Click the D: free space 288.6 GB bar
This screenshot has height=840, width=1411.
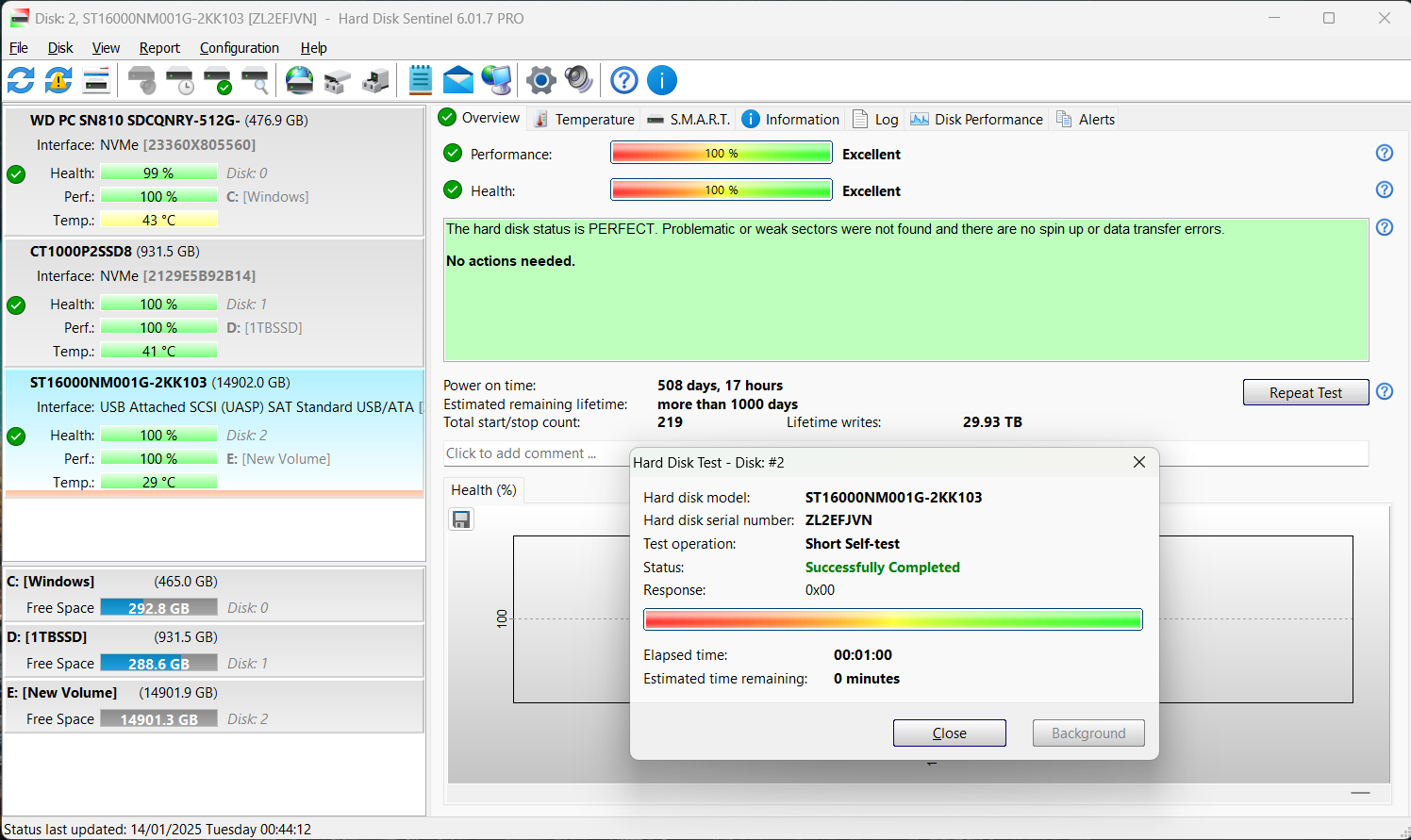point(158,664)
